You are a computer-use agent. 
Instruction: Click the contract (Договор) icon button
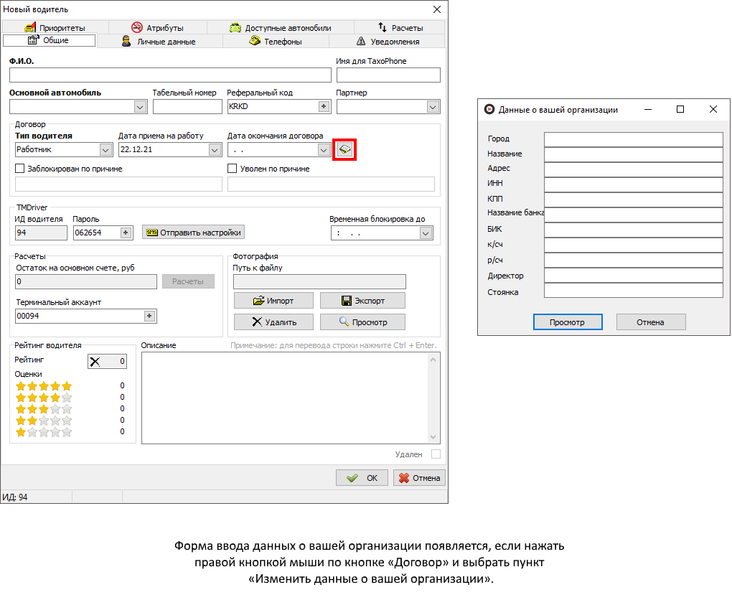click(344, 150)
